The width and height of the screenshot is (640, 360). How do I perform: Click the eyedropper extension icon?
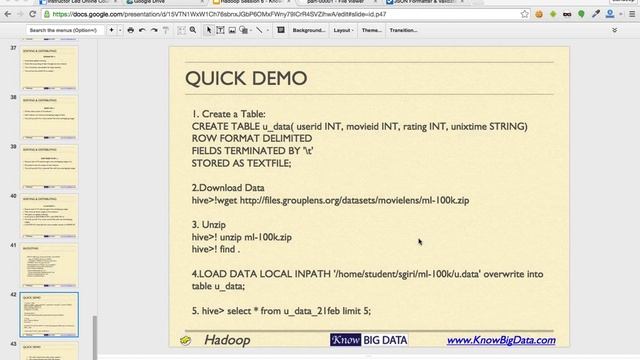tap(596, 14)
